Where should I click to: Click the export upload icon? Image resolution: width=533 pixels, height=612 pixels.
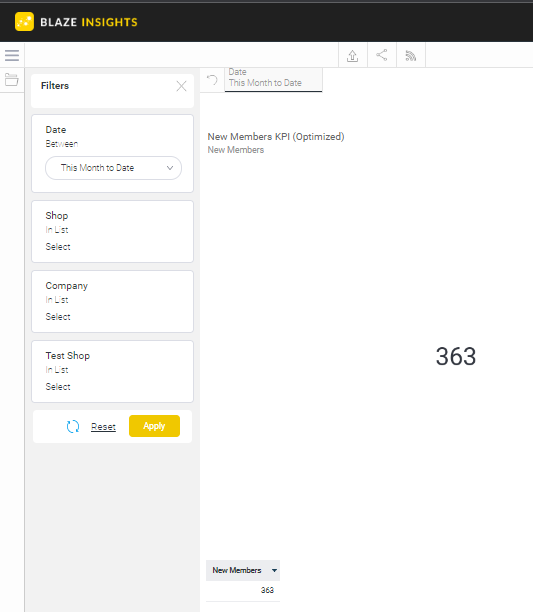click(x=352, y=55)
